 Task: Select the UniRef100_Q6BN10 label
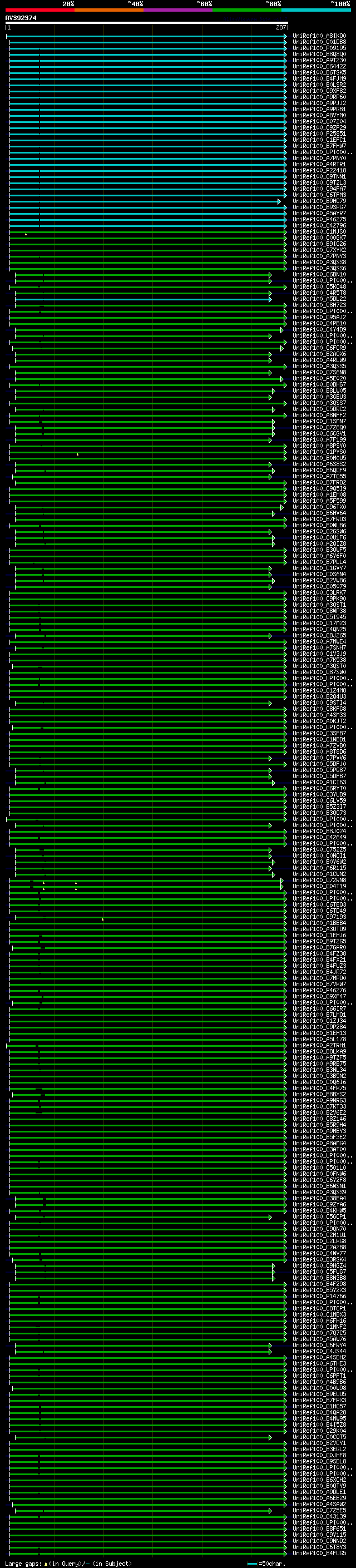point(319,275)
